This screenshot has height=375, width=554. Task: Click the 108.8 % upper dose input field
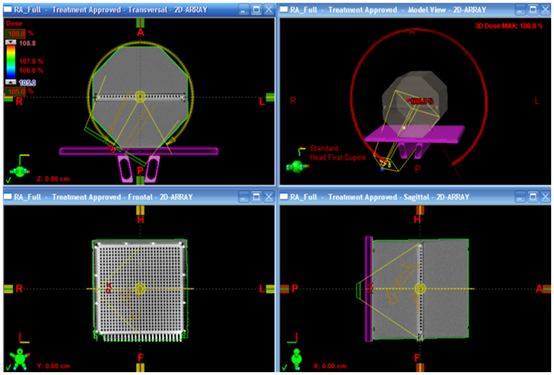click(15, 34)
